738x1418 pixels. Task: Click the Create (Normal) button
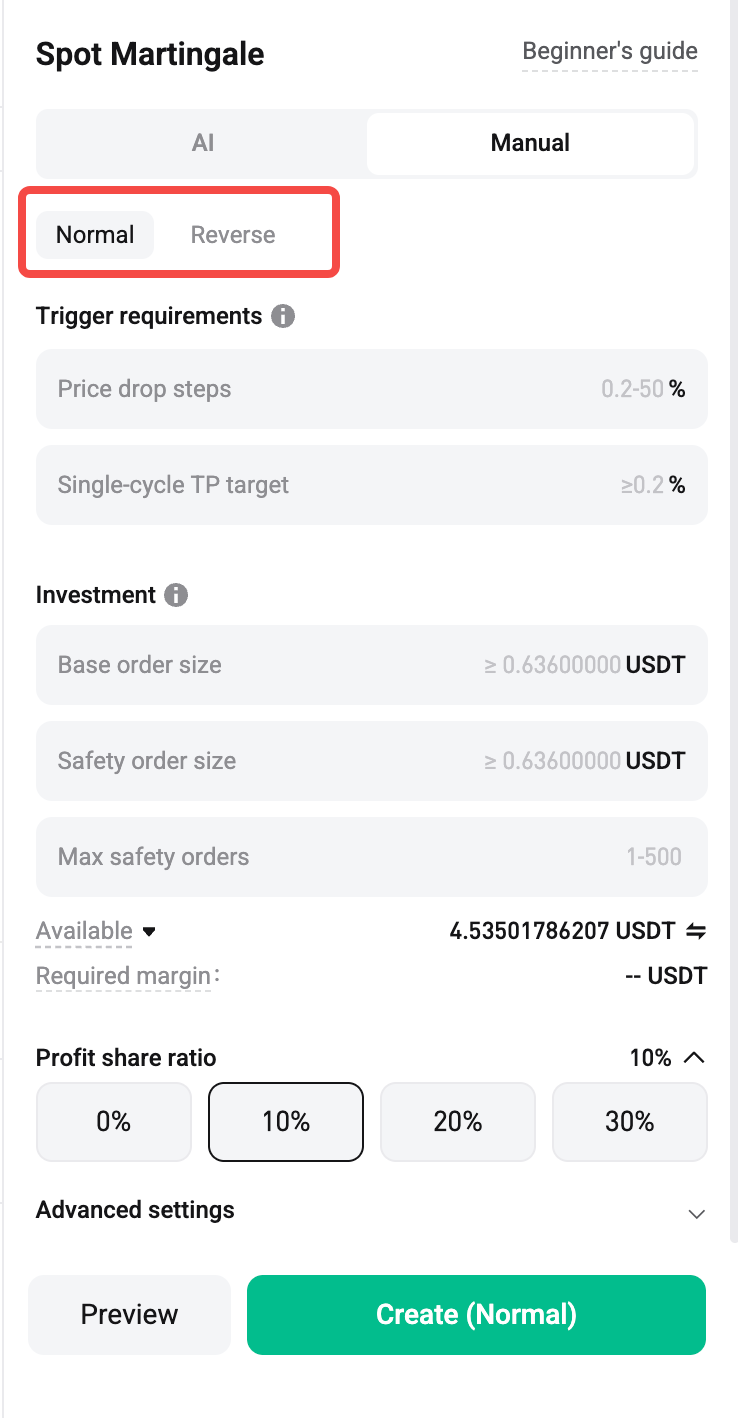pyautogui.click(x=476, y=1314)
